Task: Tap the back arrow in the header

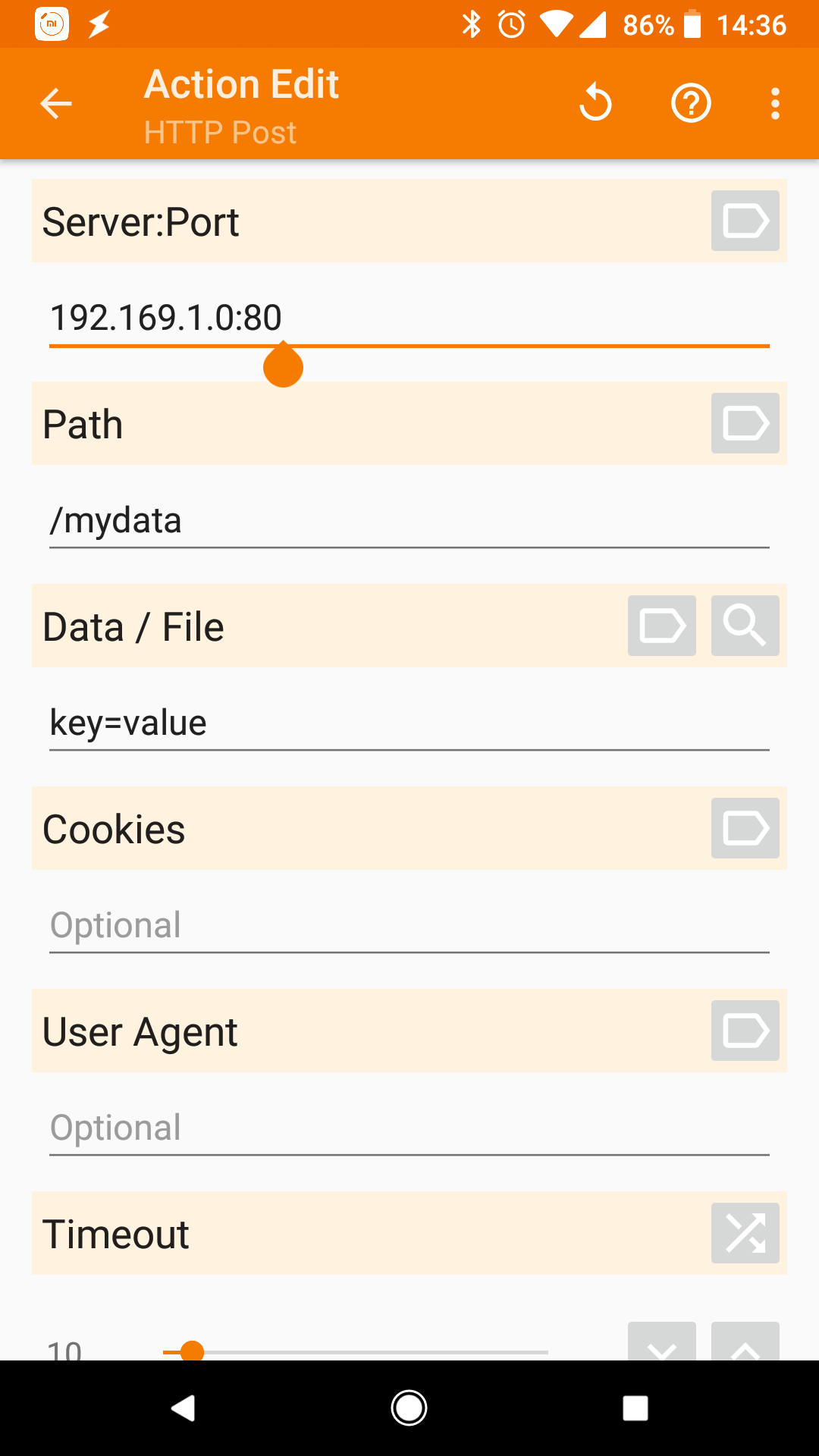Action: pyautogui.click(x=56, y=104)
